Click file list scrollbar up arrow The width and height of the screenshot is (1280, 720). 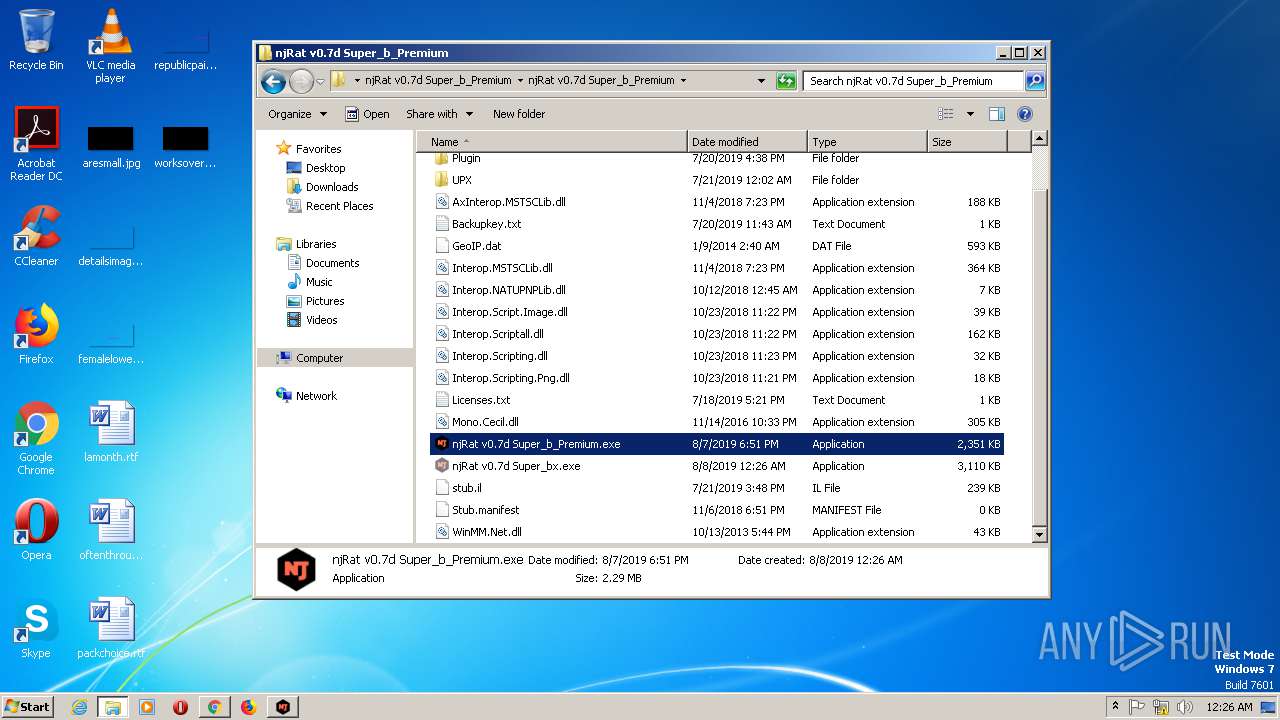[1039, 139]
